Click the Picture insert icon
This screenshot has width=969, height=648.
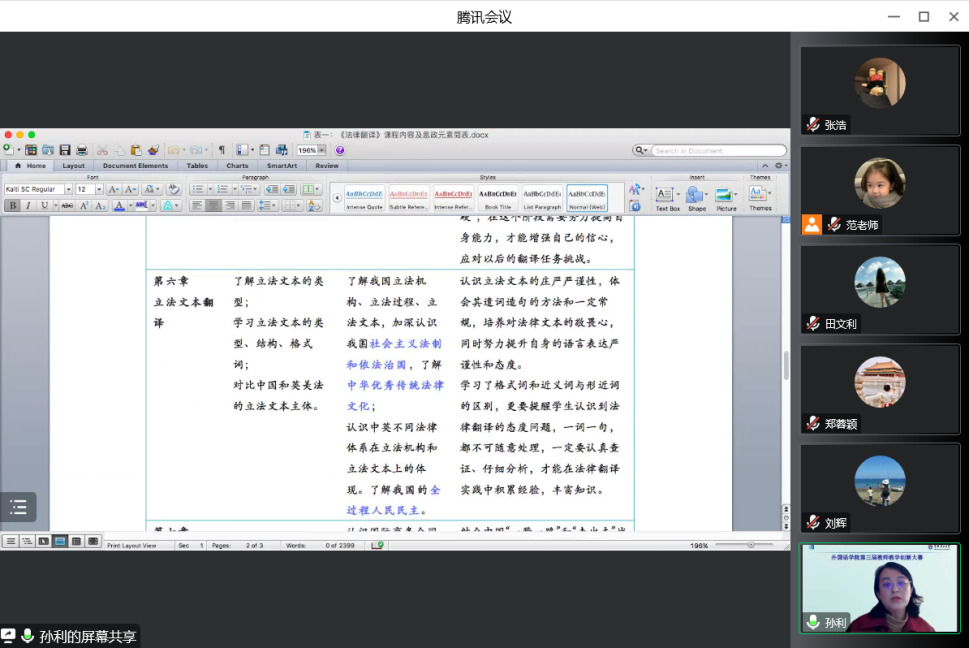coord(726,196)
